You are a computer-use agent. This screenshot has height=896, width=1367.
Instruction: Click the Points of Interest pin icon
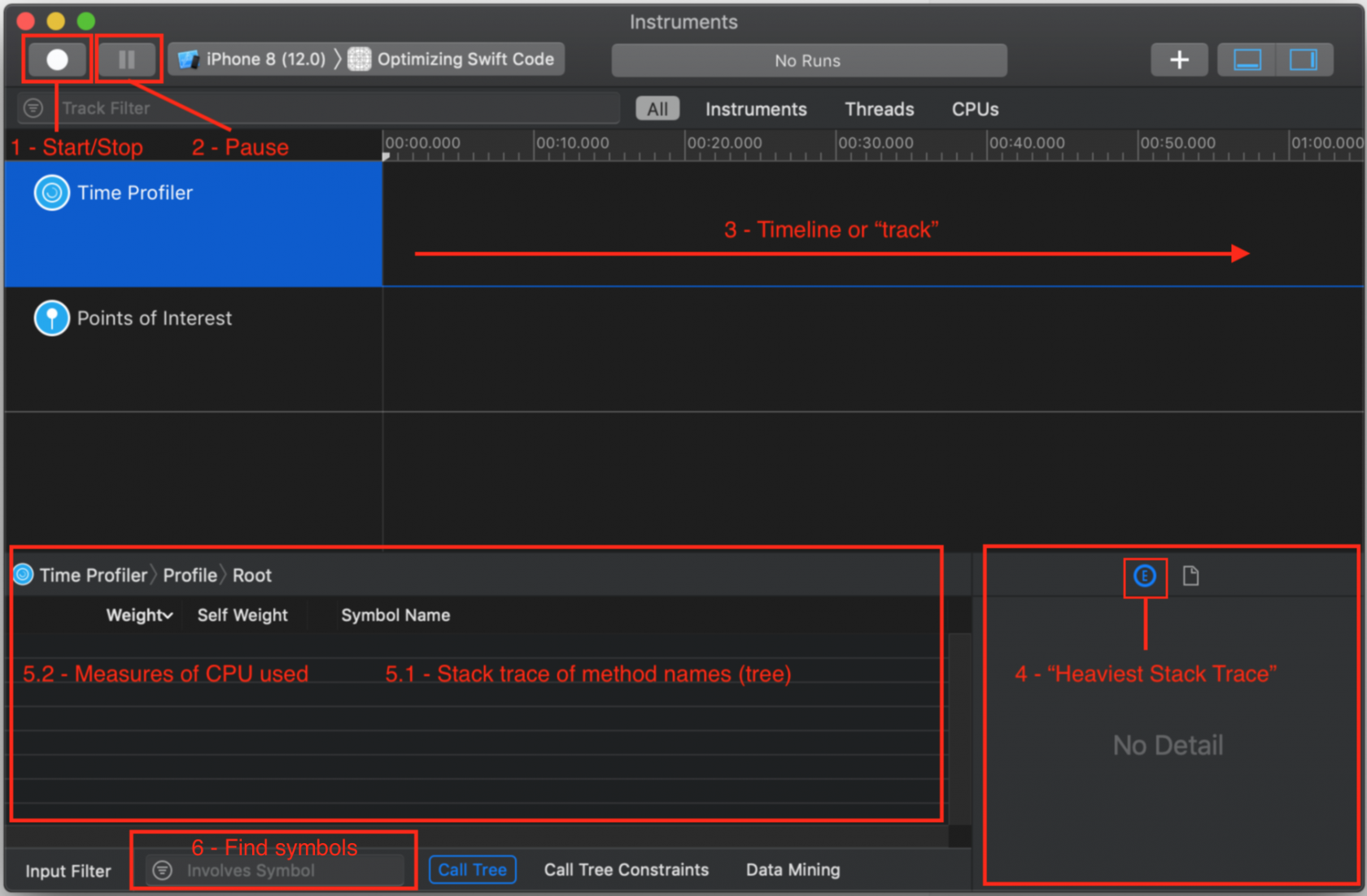pyautogui.click(x=51, y=317)
